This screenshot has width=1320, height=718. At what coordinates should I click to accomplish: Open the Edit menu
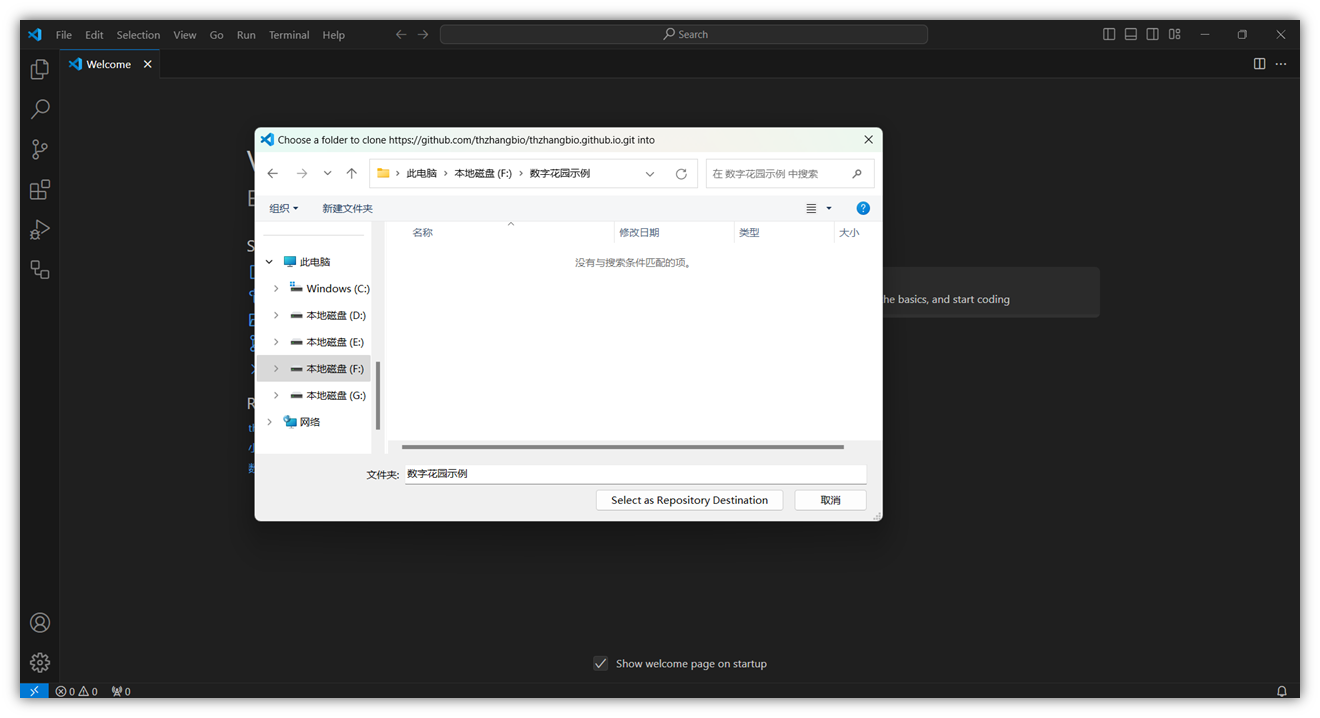click(94, 34)
